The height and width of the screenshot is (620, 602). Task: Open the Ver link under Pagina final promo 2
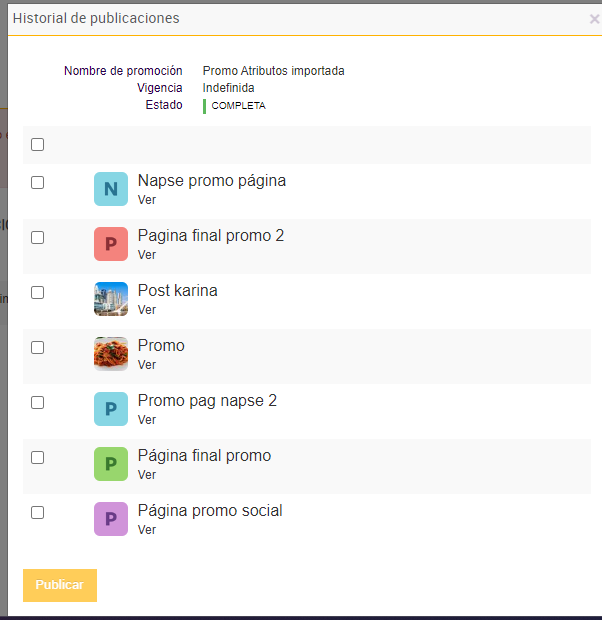pyautogui.click(x=147, y=255)
